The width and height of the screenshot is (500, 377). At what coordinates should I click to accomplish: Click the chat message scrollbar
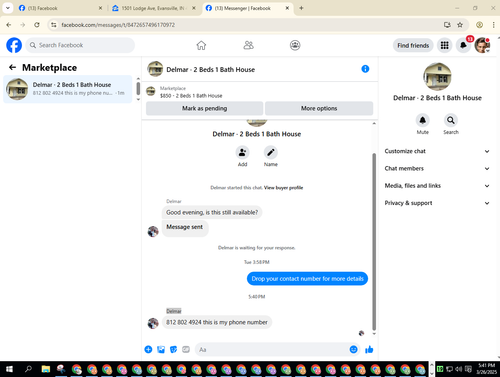pos(374,242)
